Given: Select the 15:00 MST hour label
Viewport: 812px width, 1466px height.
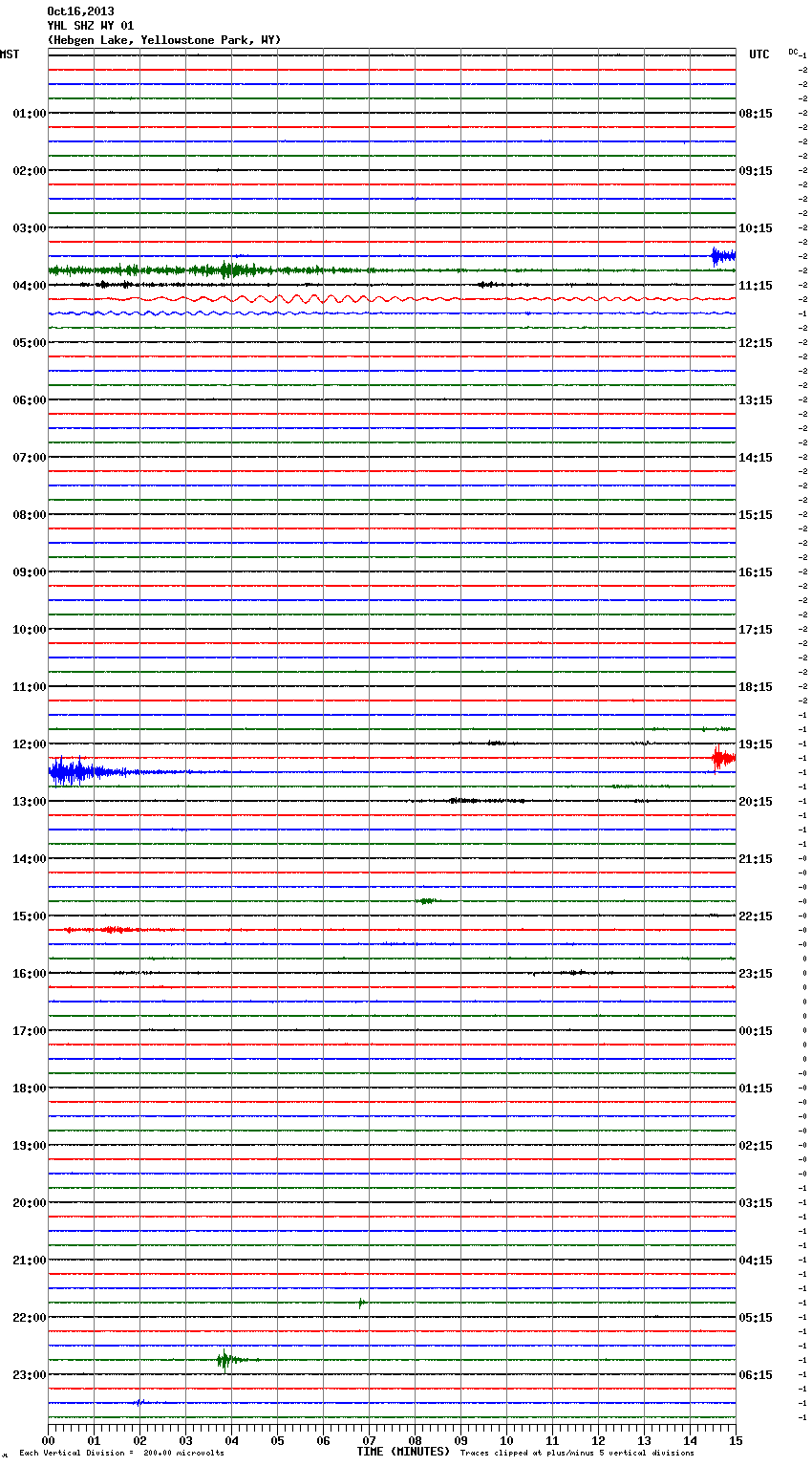Looking at the screenshot, I should click(29, 916).
